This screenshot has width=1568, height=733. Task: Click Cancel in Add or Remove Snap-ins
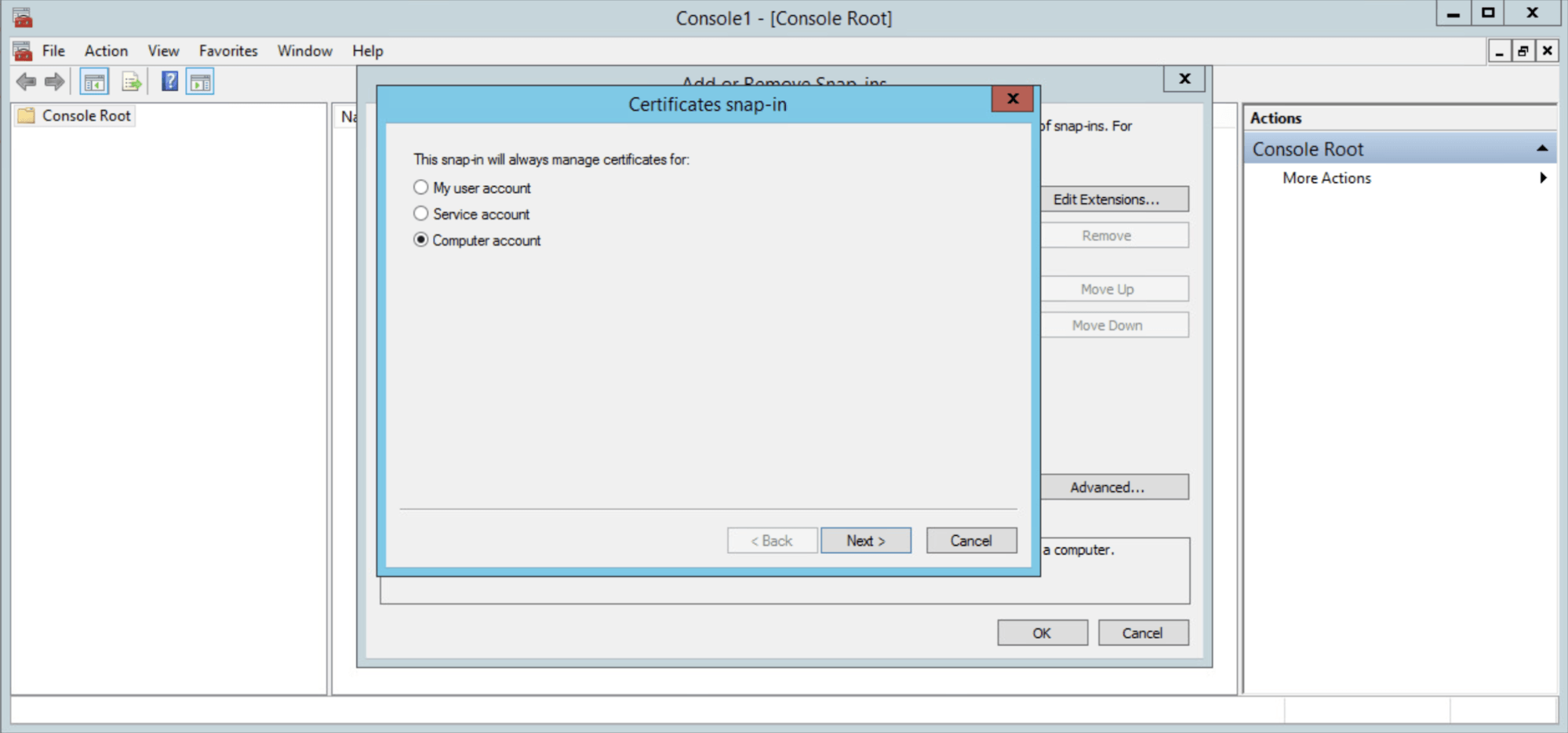1143,633
